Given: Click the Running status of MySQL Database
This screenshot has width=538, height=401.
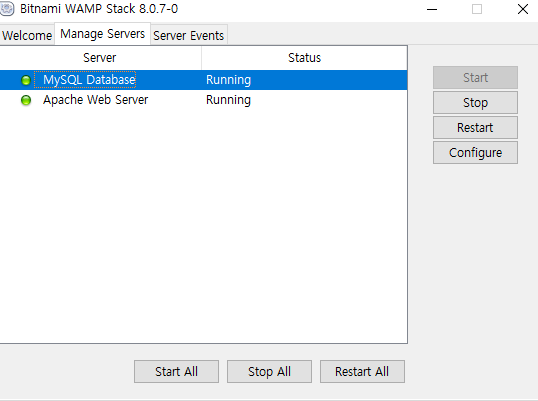Looking at the screenshot, I should (229, 80).
